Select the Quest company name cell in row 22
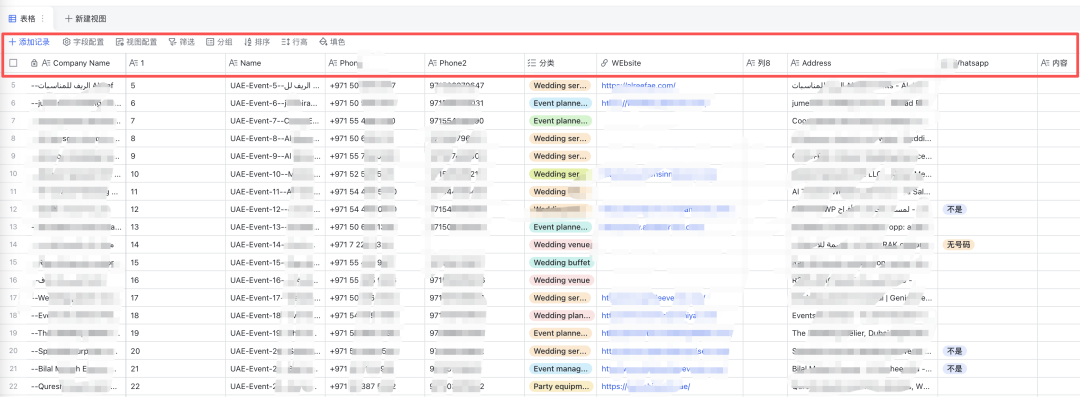 click(x=76, y=387)
